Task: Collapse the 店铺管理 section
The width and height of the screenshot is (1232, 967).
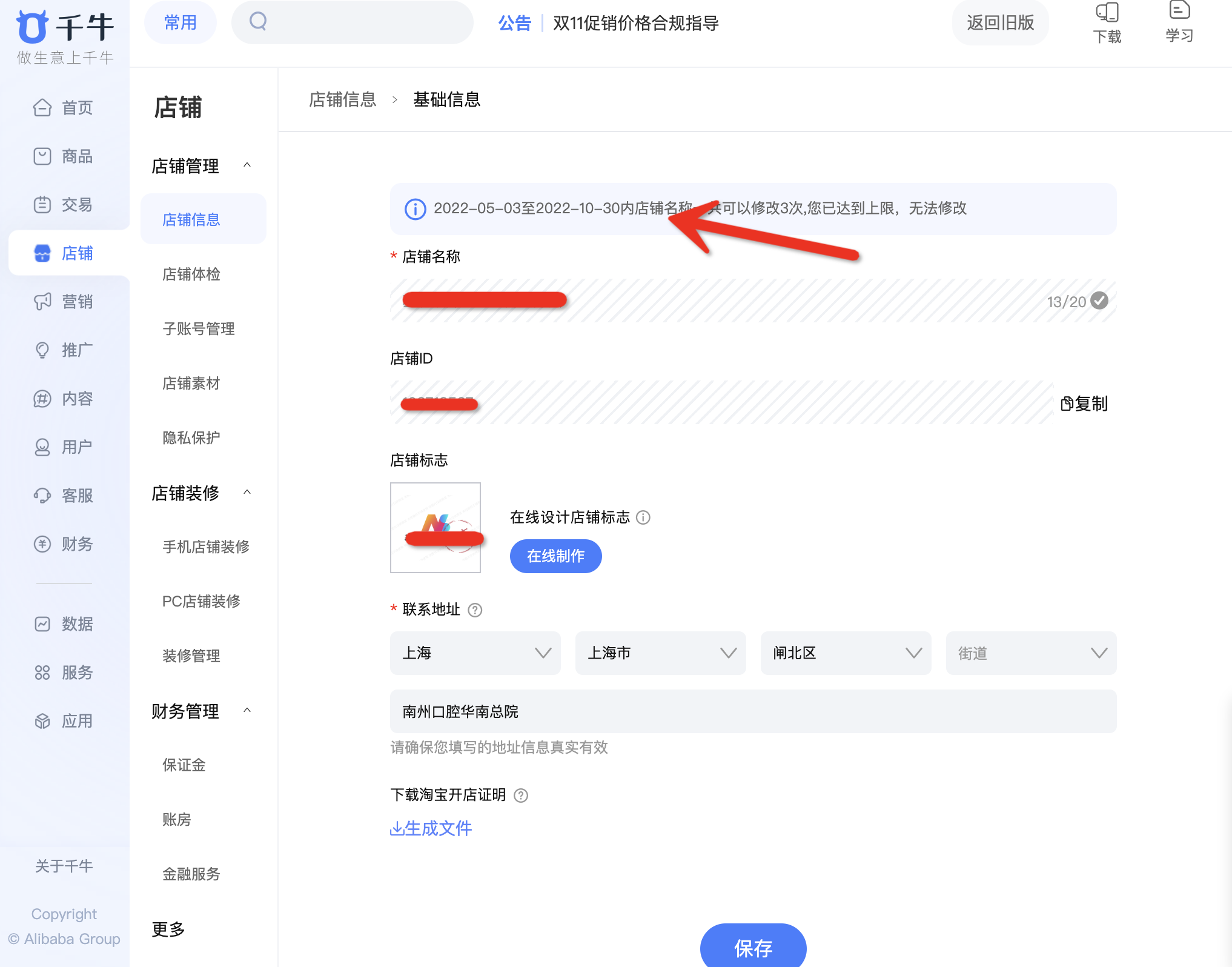Action: 247,165
